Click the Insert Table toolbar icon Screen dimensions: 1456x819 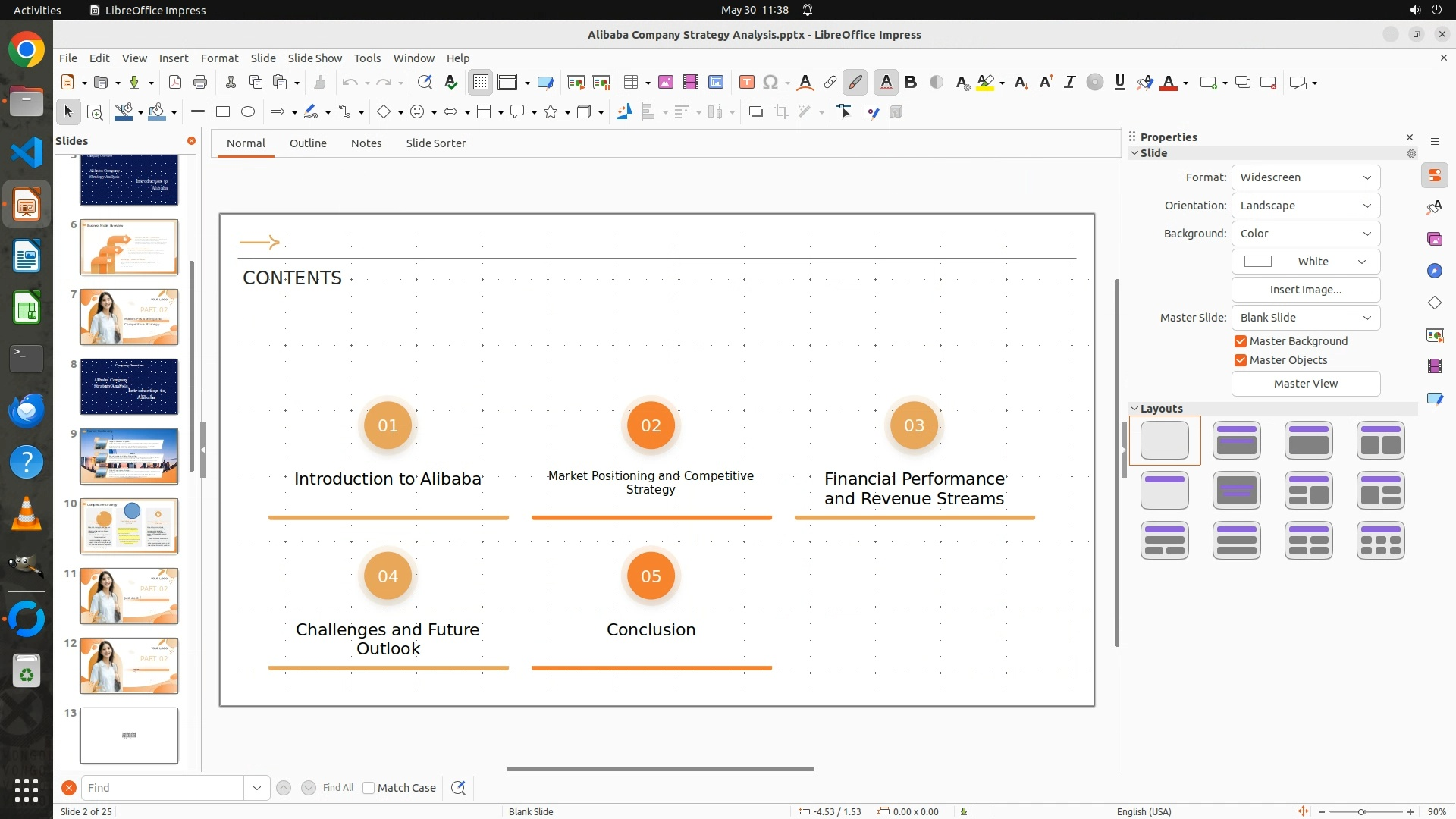click(x=630, y=83)
